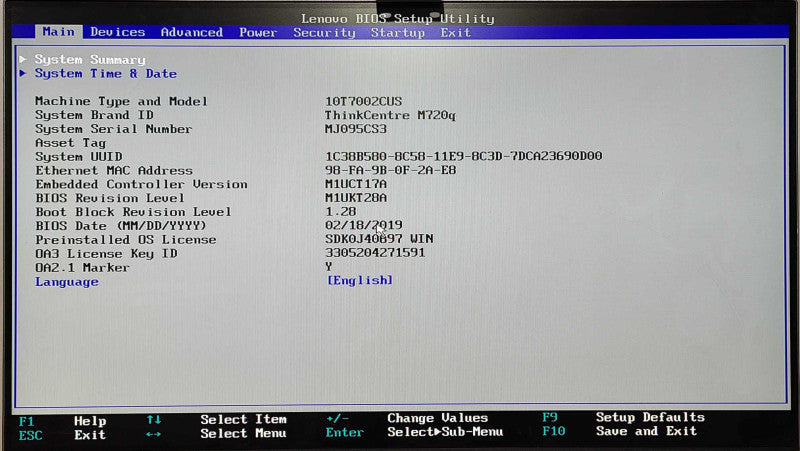Screen dimensions: 800x451
Task: Click the F10 Save and Exit hint
Action: point(619,431)
